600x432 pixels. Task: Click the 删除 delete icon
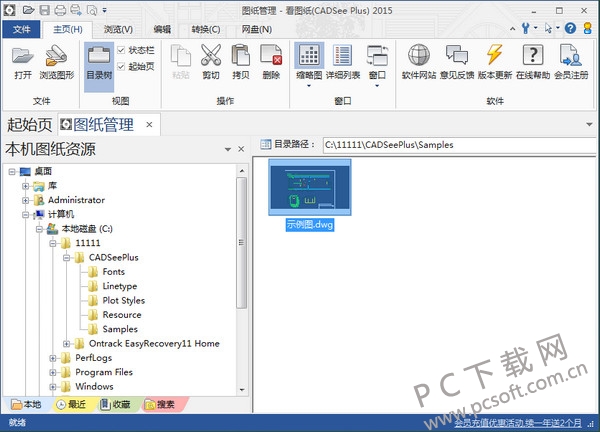271,61
